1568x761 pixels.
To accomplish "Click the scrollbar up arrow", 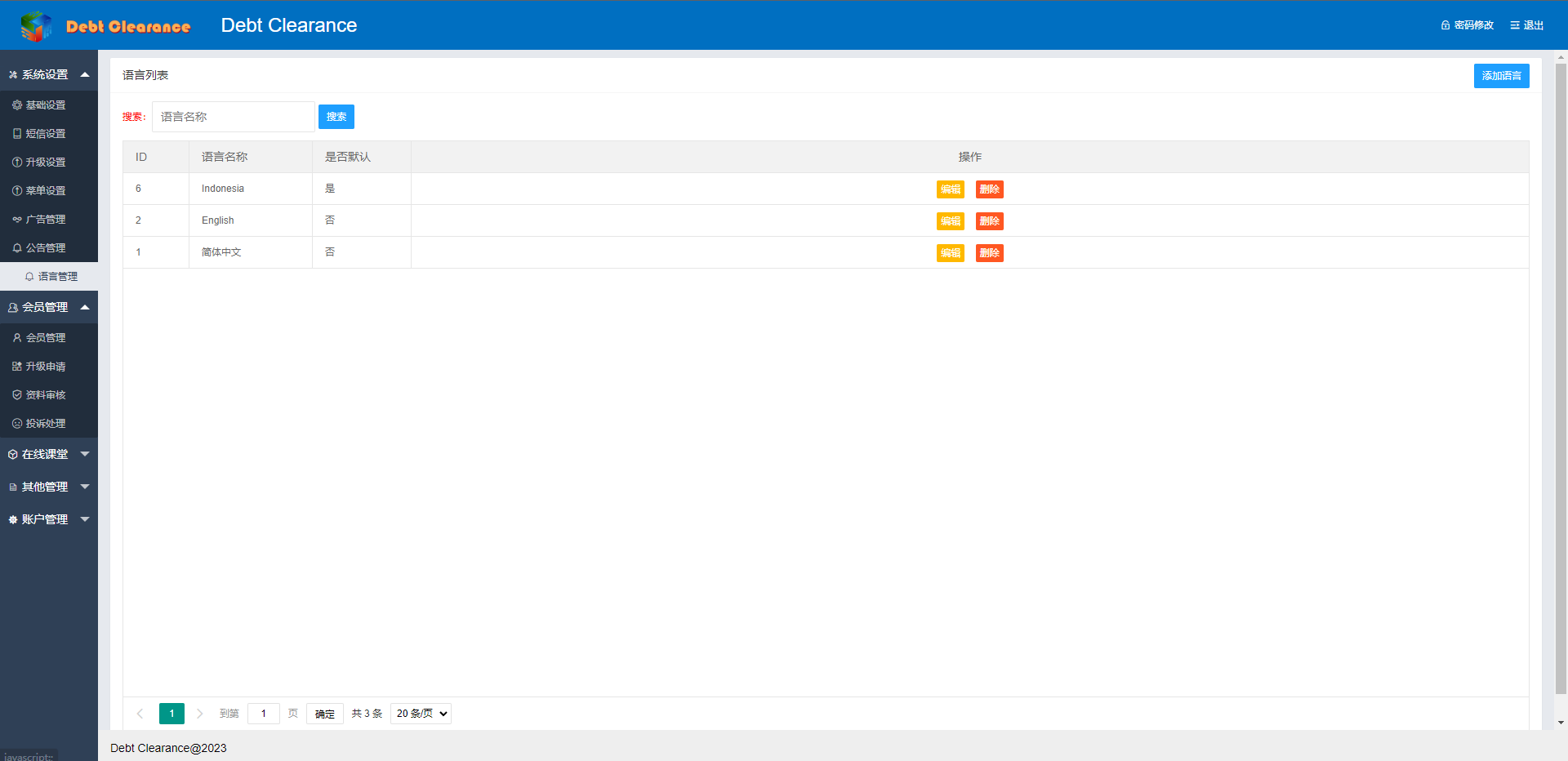I will tap(1561, 57).
